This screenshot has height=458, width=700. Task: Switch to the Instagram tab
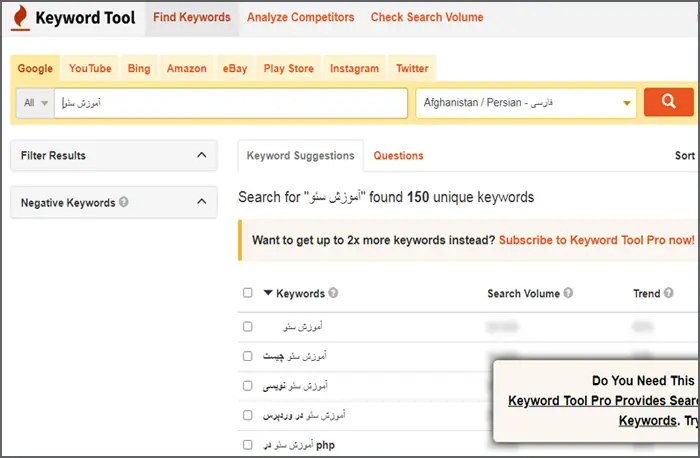[354, 68]
